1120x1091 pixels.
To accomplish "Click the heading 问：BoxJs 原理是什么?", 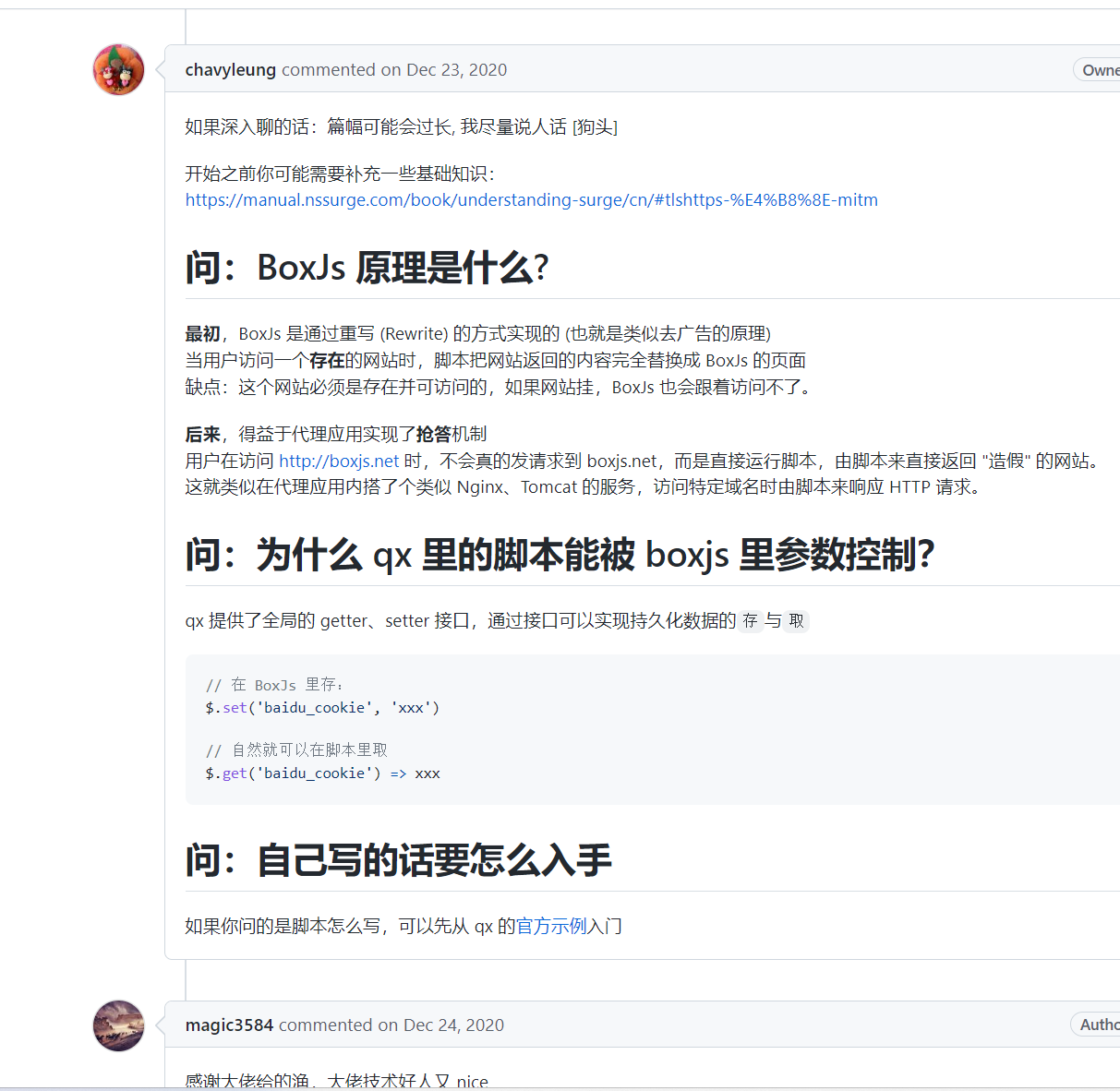I will 366,268.
